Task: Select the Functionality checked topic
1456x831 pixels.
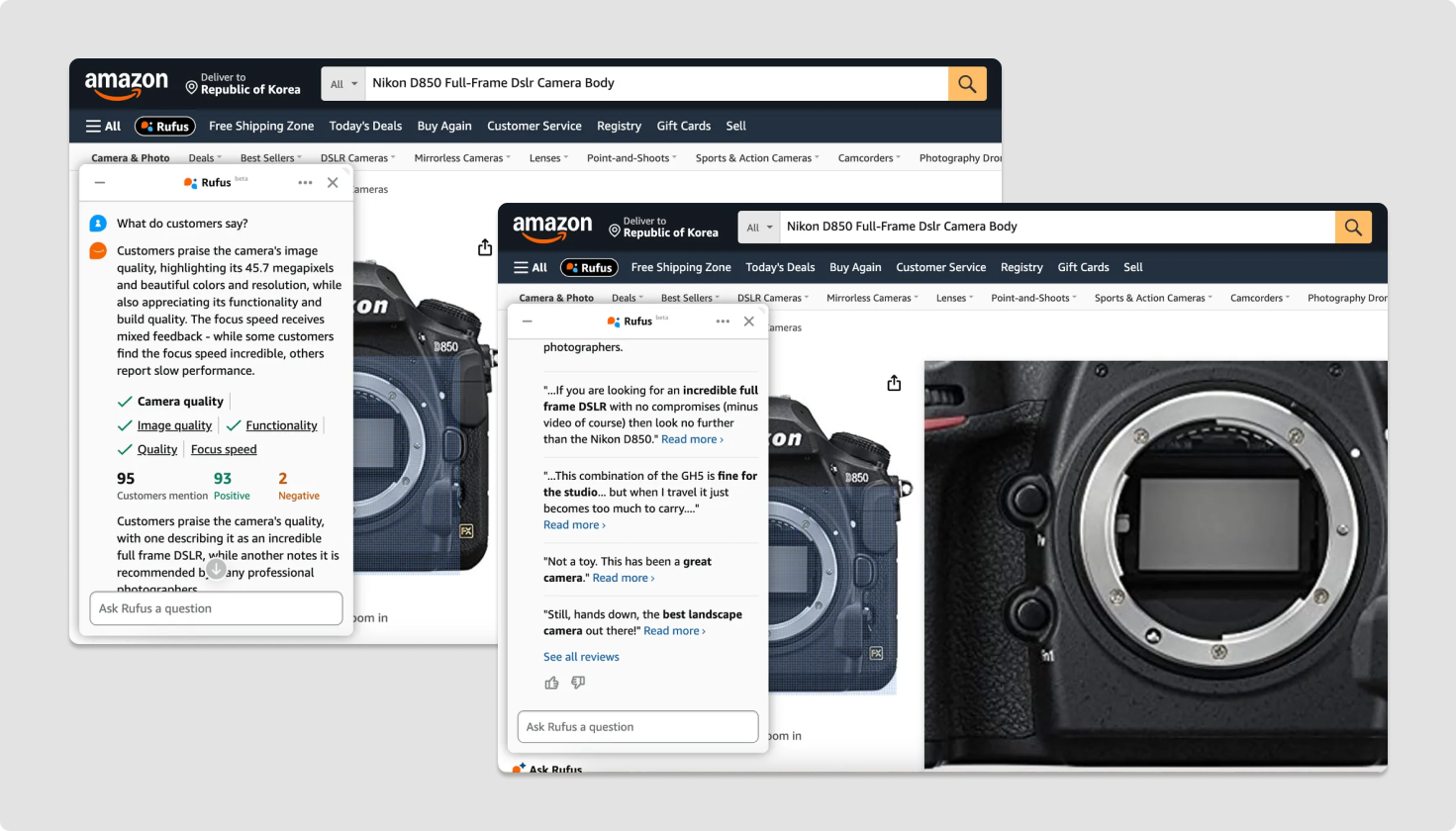Action: click(x=281, y=425)
